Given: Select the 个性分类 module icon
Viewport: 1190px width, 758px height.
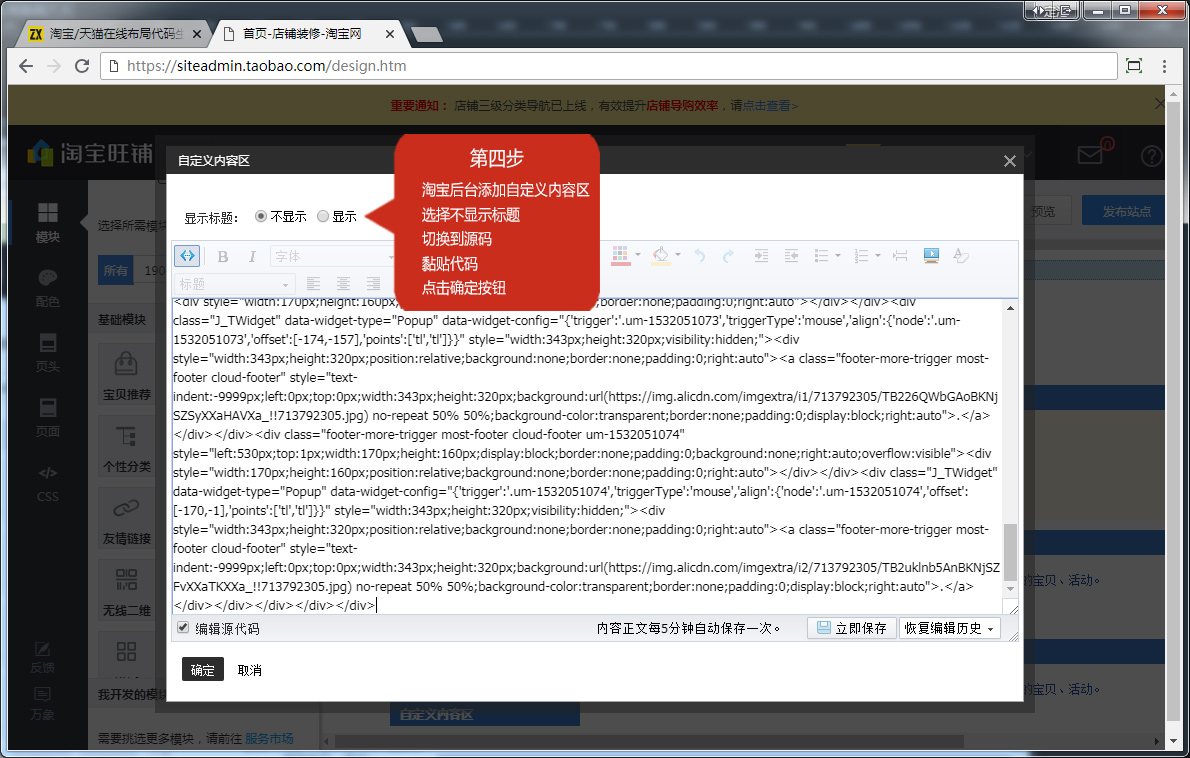Looking at the screenshot, I should tap(126, 436).
